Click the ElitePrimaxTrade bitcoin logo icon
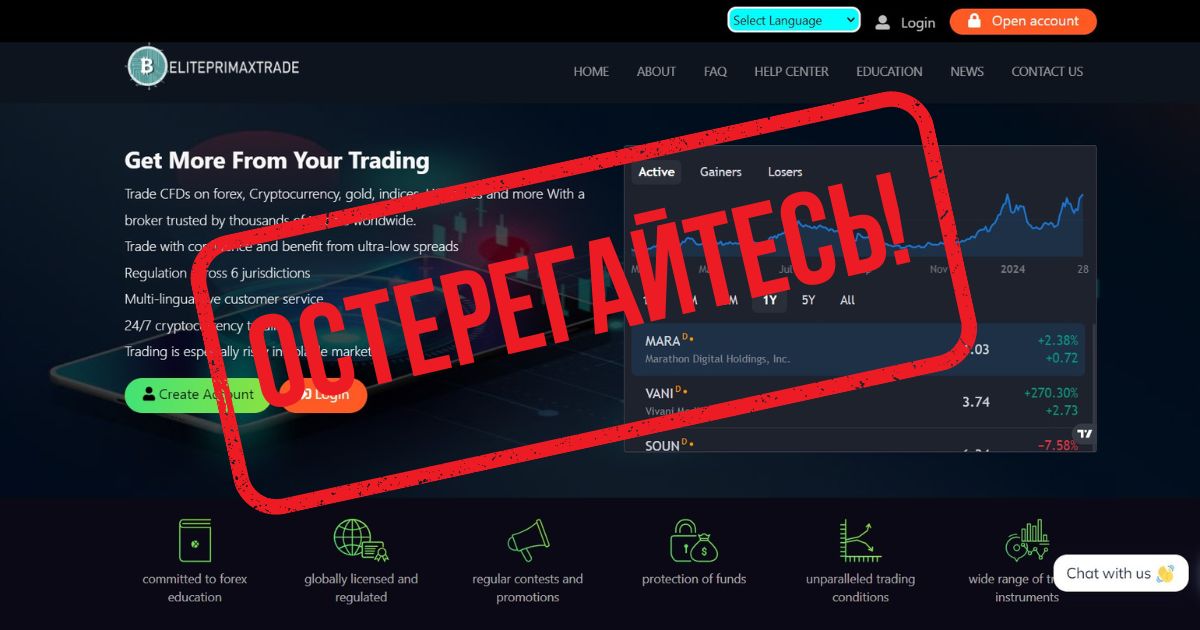Viewport: 1200px width, 630px height. [x=147, y=65]
